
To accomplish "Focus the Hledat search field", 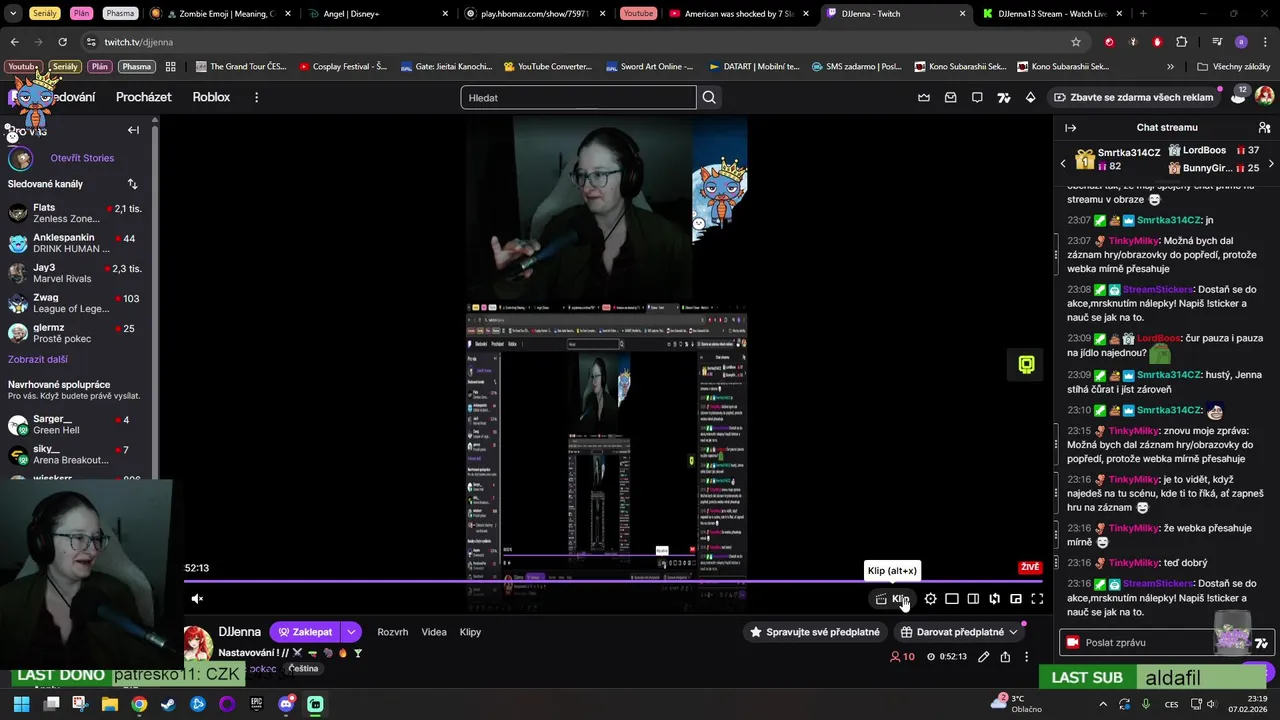I will [578, 97].
